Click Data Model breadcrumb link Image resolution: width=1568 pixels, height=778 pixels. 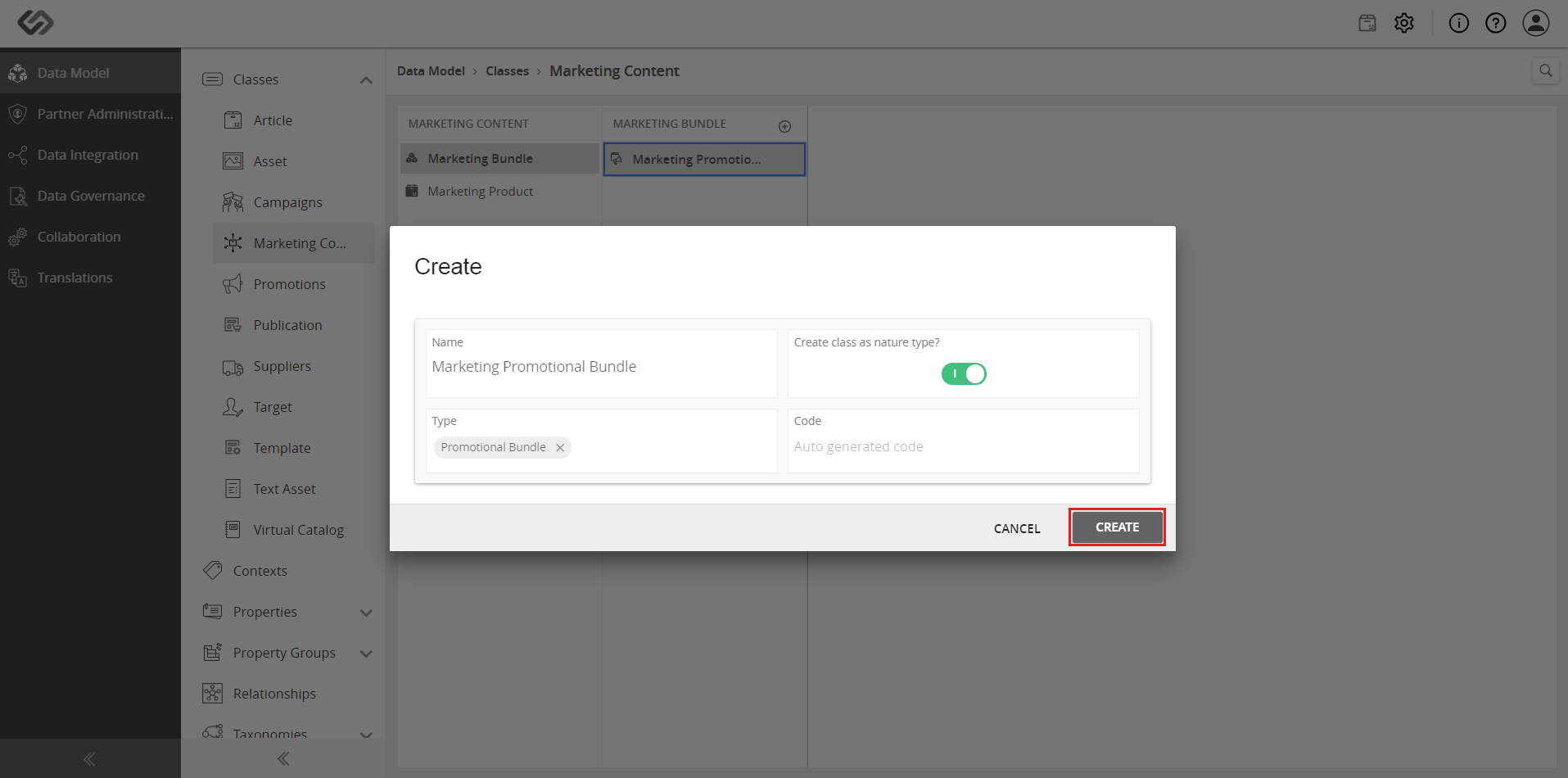pos(431,71)
